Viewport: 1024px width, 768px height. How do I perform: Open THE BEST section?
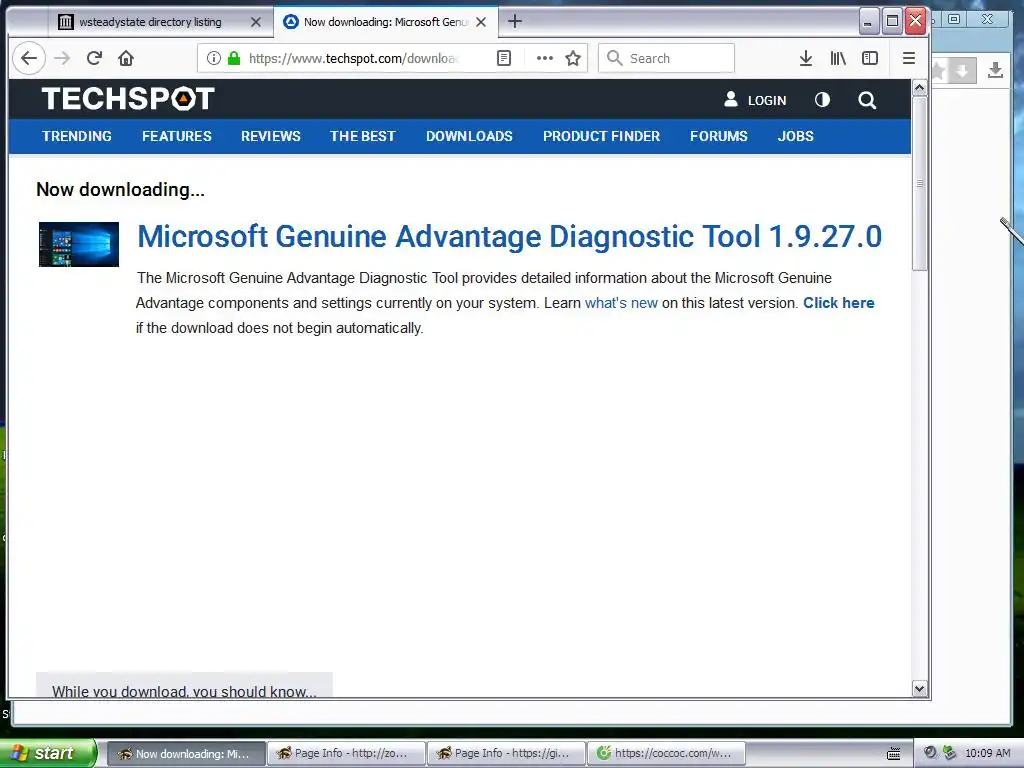(362, 136)
